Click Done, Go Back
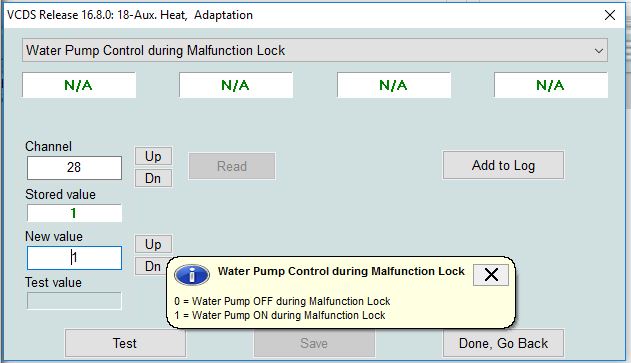The height and width of the screenshot is (363, 631). [503, 343]
